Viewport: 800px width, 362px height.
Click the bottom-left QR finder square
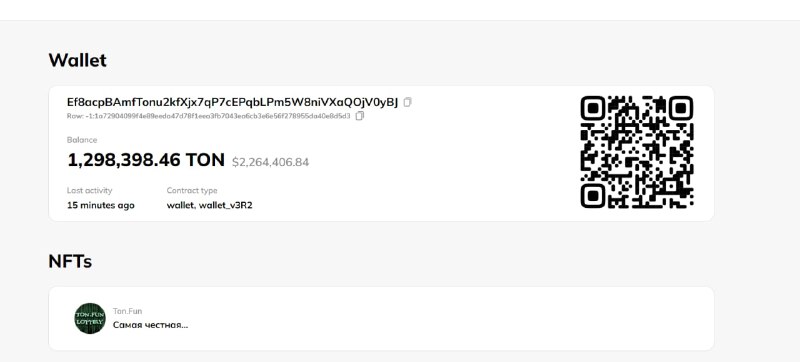click(x=593, y=196)
